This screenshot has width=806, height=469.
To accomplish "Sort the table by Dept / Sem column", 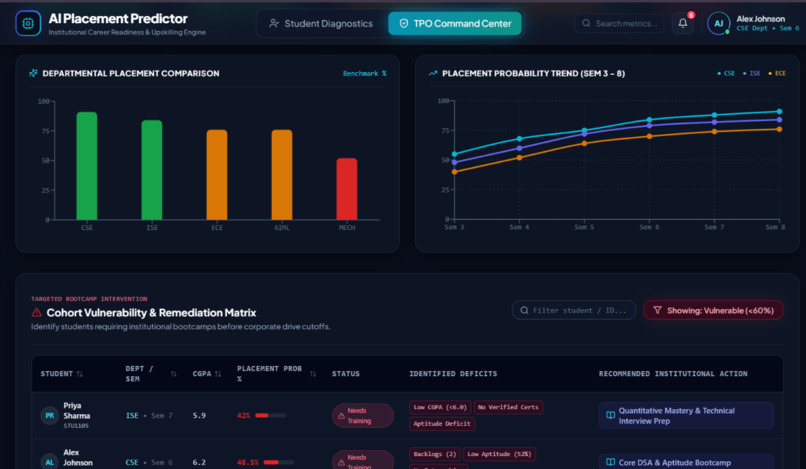I will pos(173,374).
